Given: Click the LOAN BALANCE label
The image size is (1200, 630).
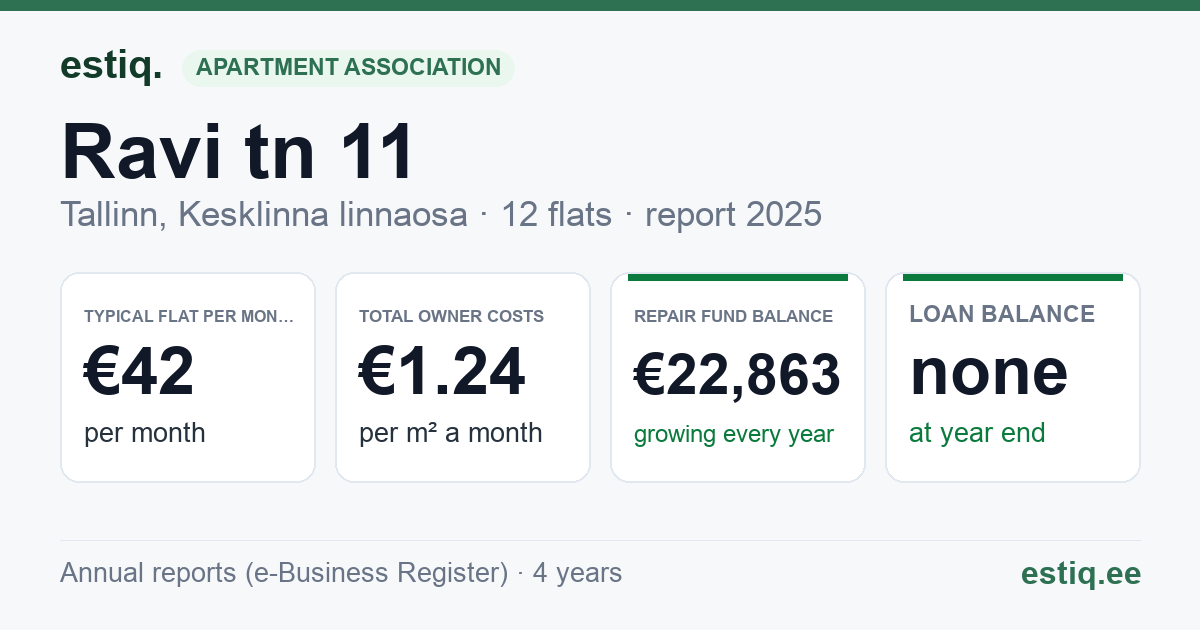Looking at the screenshot, I should 1002,314.
